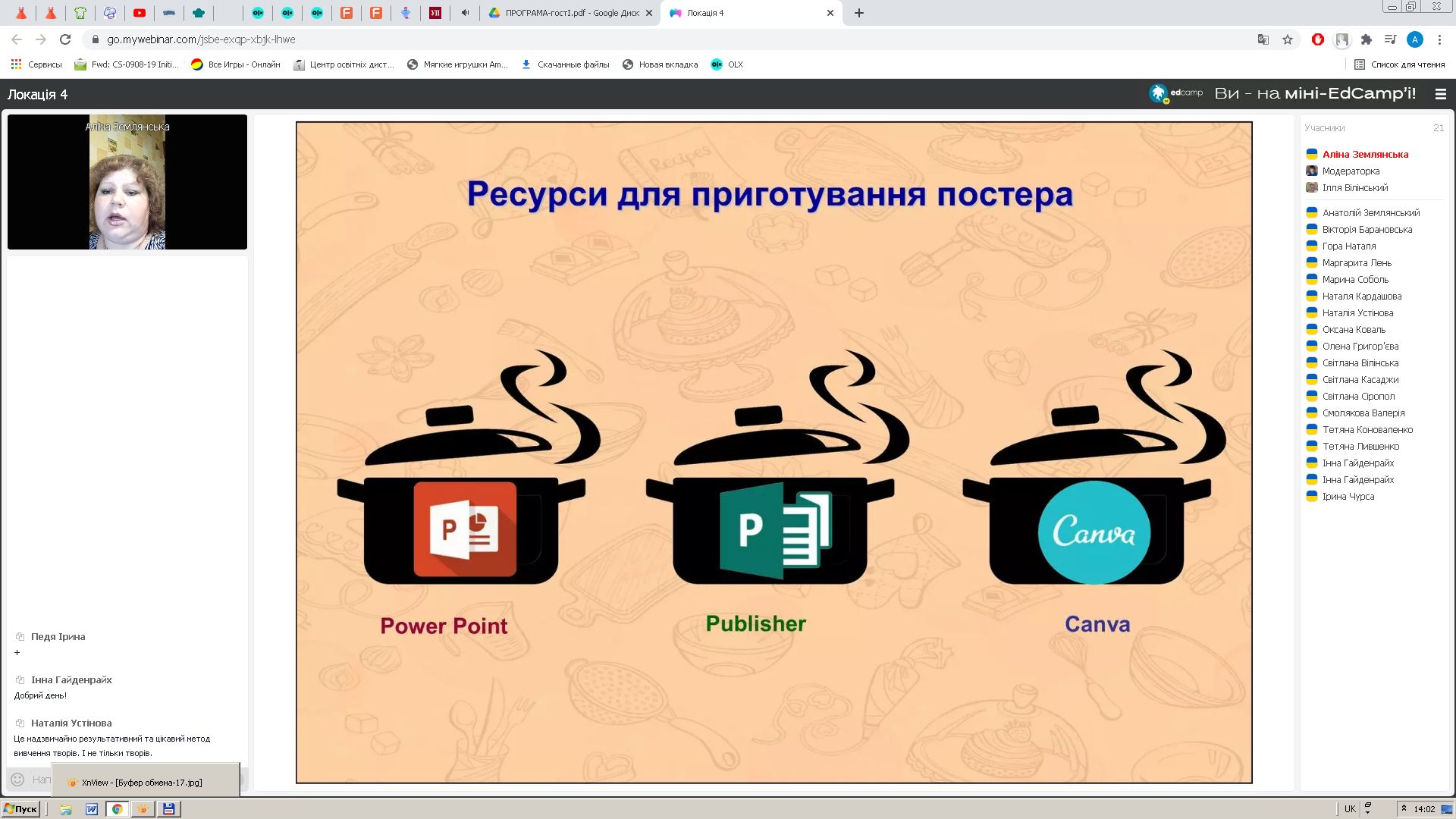This screenshot has width=1456, height=819.
Task: Switch to the YouTube browser tab
Action: 140,13
